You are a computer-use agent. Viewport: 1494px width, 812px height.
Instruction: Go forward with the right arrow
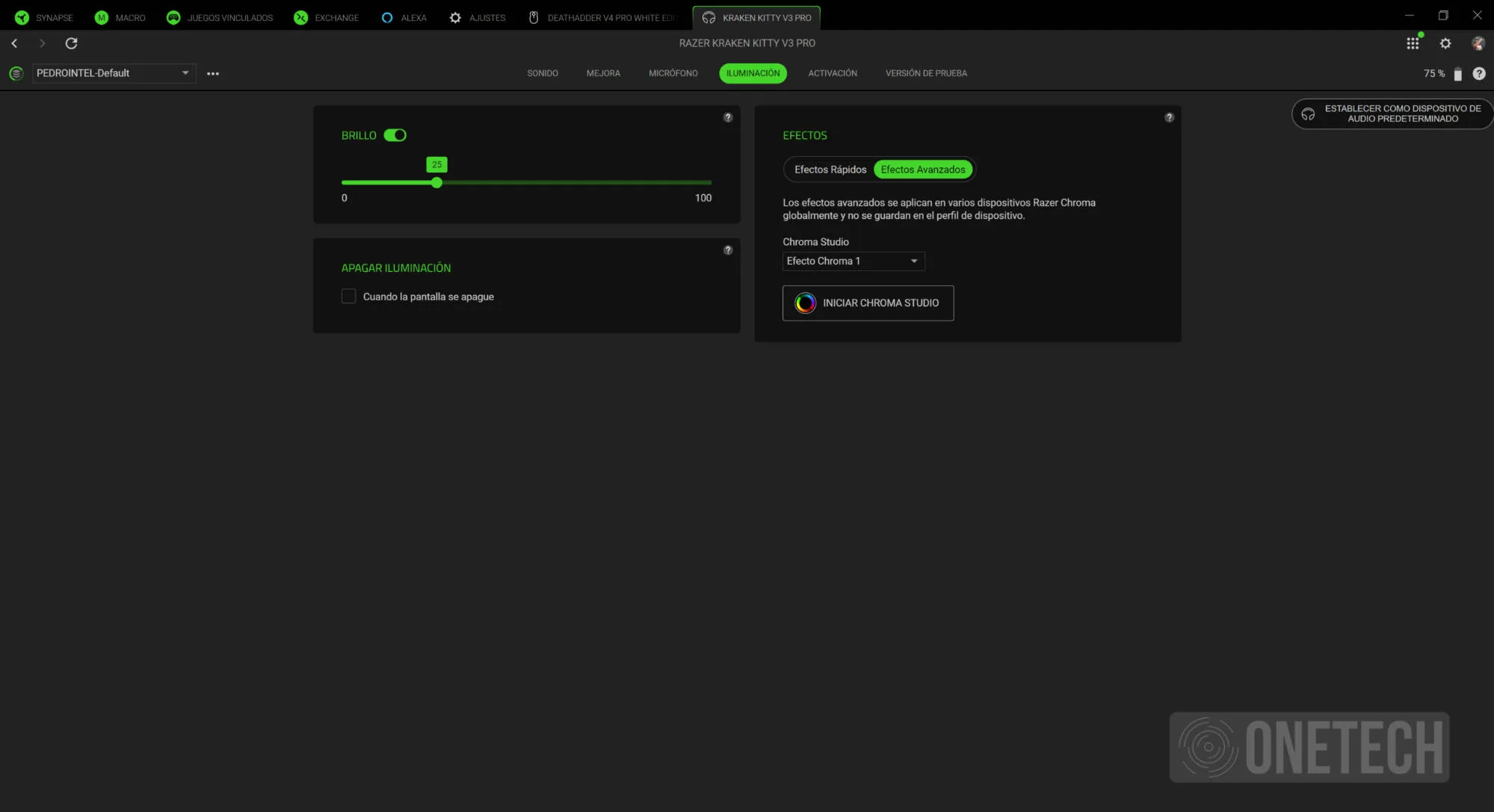pos(42,43)
